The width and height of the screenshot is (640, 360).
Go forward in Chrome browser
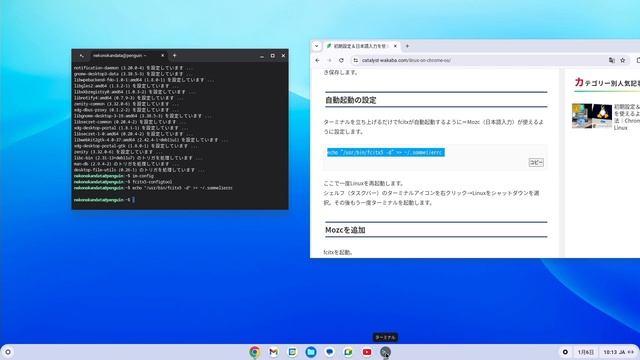tap(329, 60)
